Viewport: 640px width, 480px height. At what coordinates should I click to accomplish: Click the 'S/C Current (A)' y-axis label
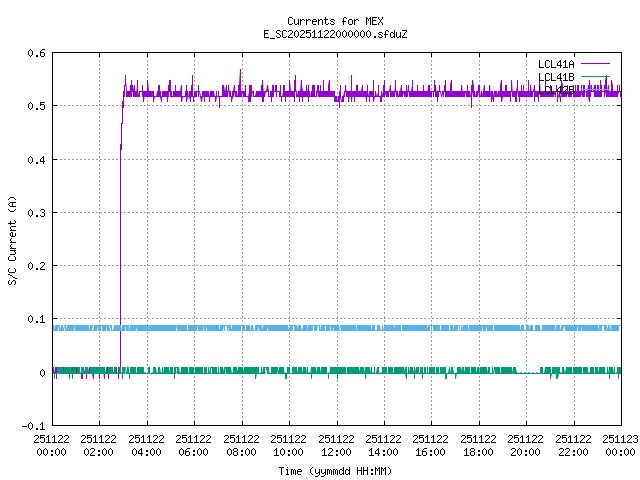point(12,239)
